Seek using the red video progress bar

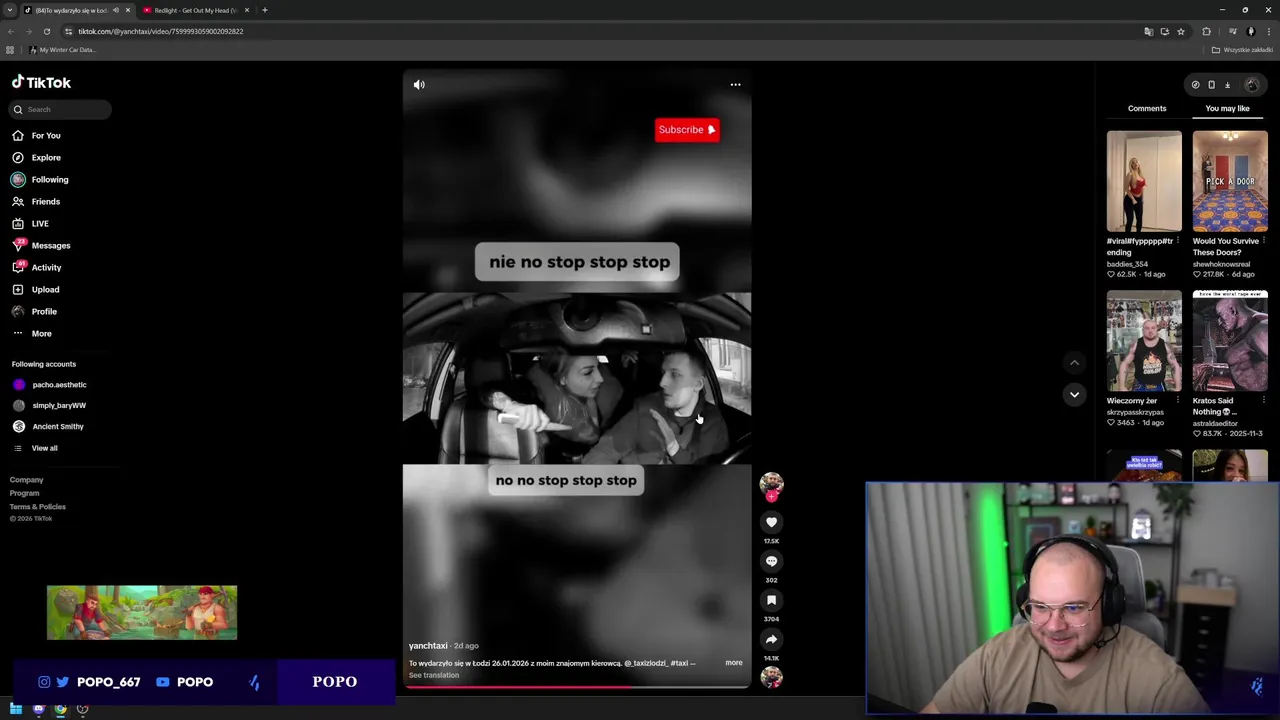[x=577, y=687]
